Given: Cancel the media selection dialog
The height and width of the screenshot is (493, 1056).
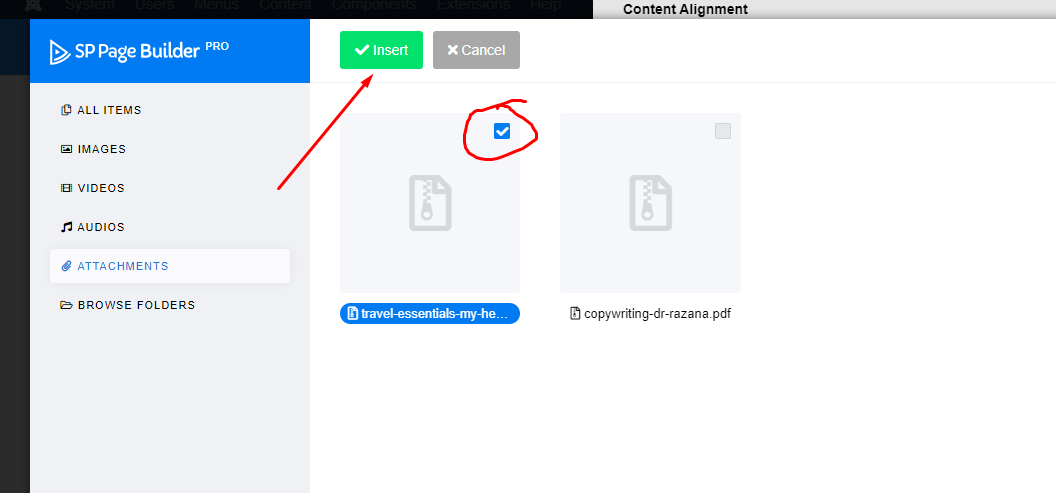Looking at the screenshot, I should (476, 50).
